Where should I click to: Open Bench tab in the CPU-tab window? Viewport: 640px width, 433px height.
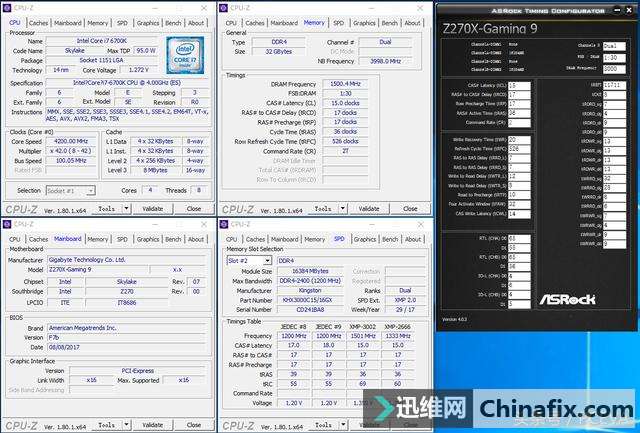[x=173, y=23]
